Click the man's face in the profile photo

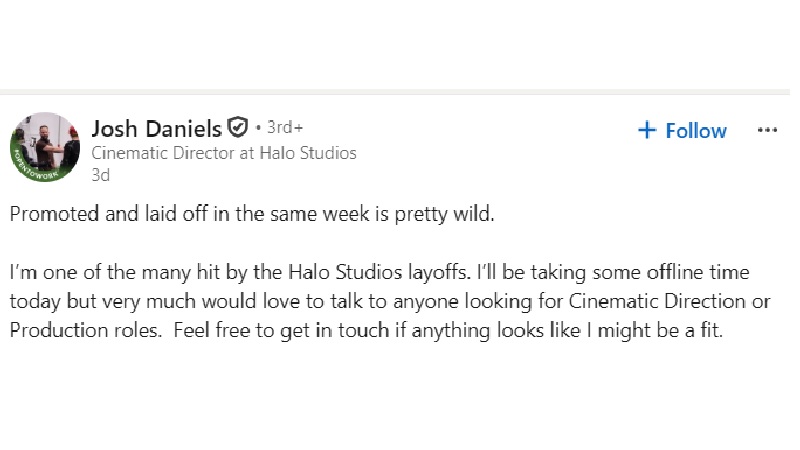click(x=45, y=132)
